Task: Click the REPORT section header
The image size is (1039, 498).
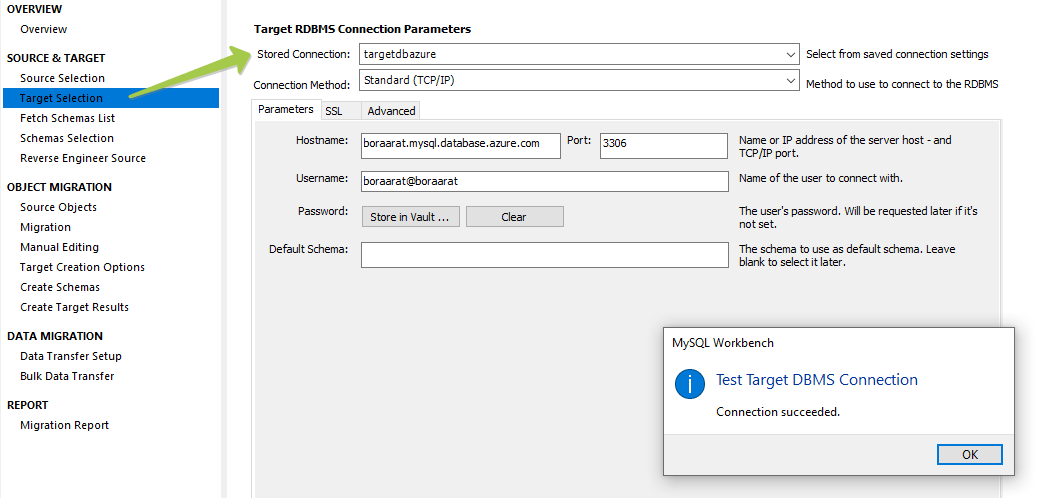Action: pyautogui.click(x=27, y=405)
